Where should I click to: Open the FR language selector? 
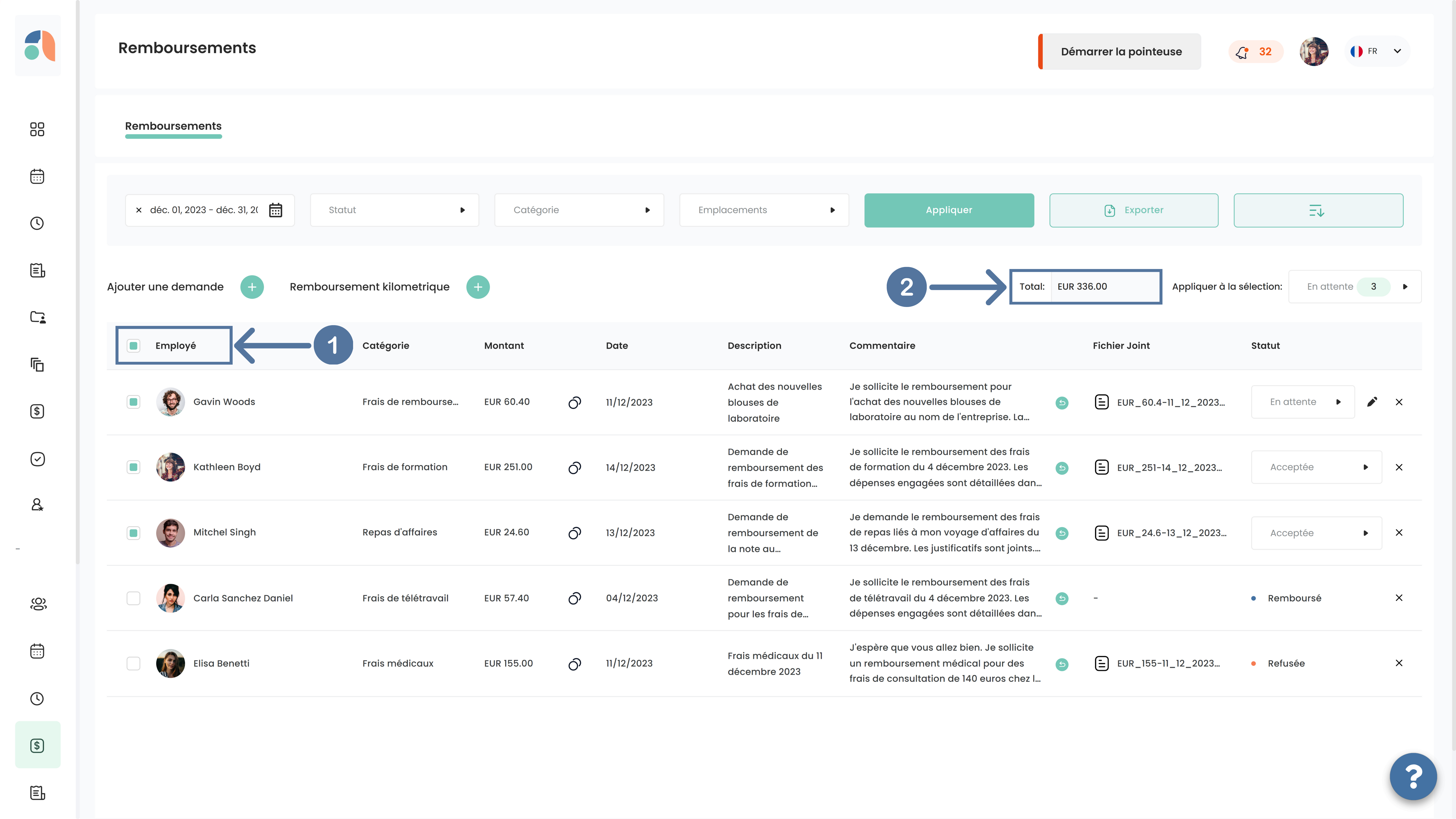1376,51
